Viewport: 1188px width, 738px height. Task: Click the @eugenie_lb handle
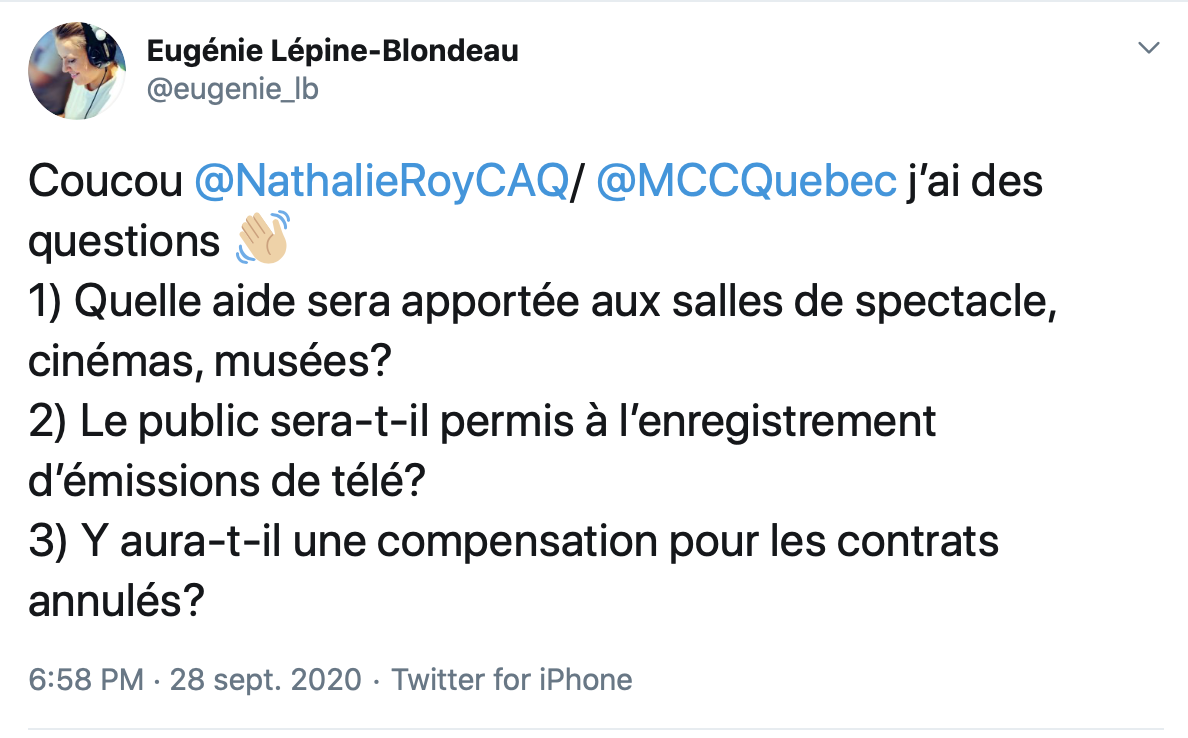click(x=232, y=89)
